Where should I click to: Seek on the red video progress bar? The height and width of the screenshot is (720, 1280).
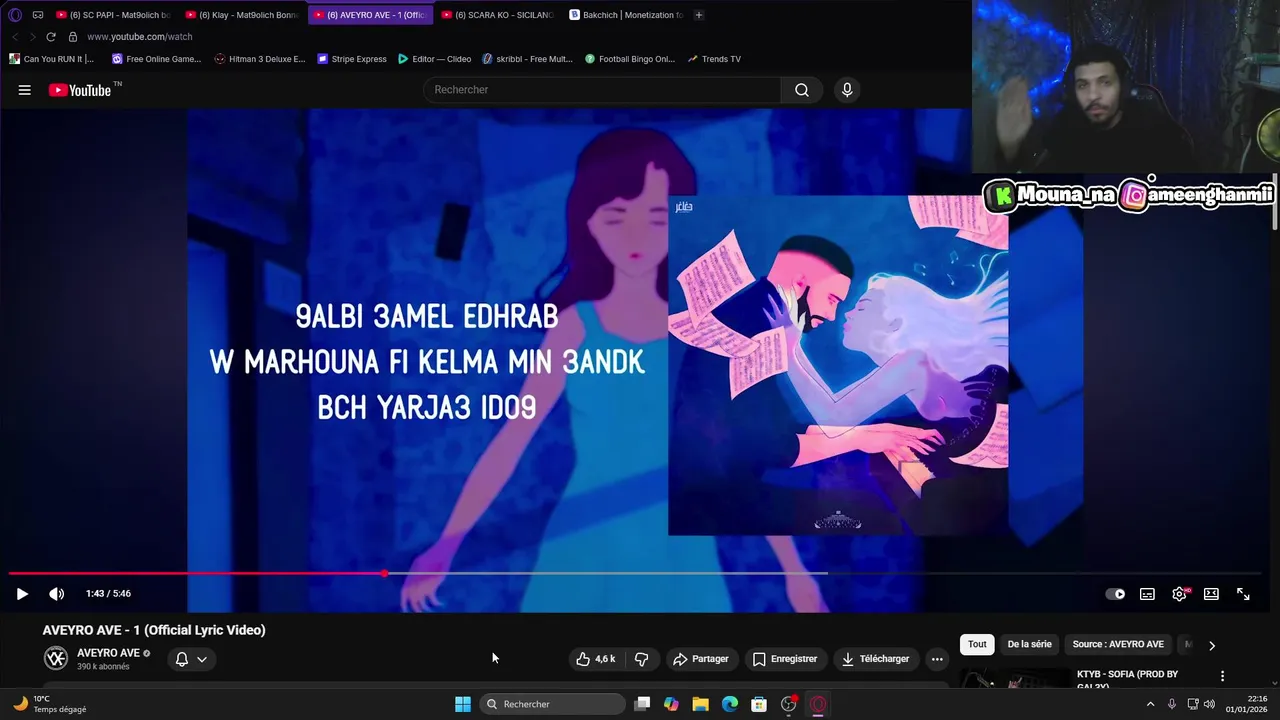[x=197, y=574]
